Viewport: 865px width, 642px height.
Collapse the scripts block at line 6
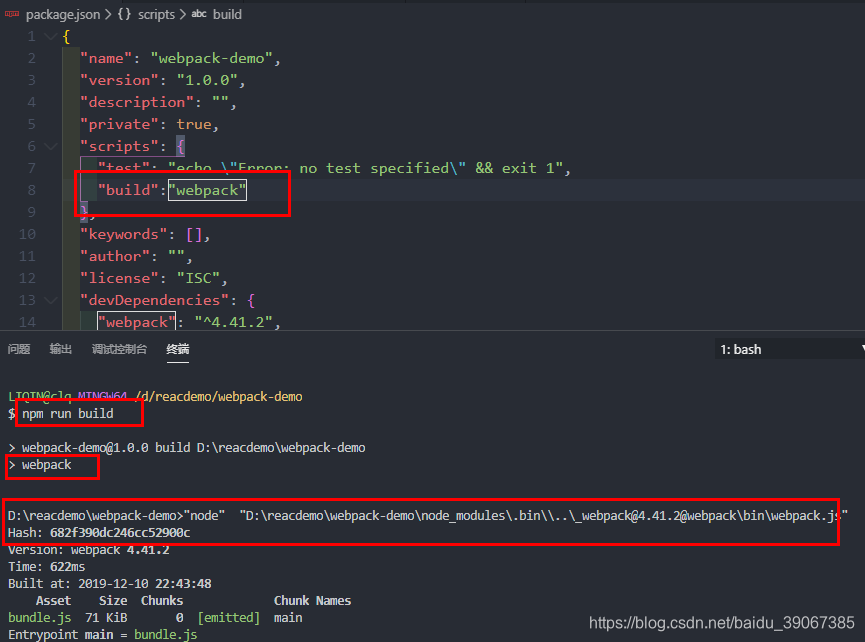tap(51, 146)
